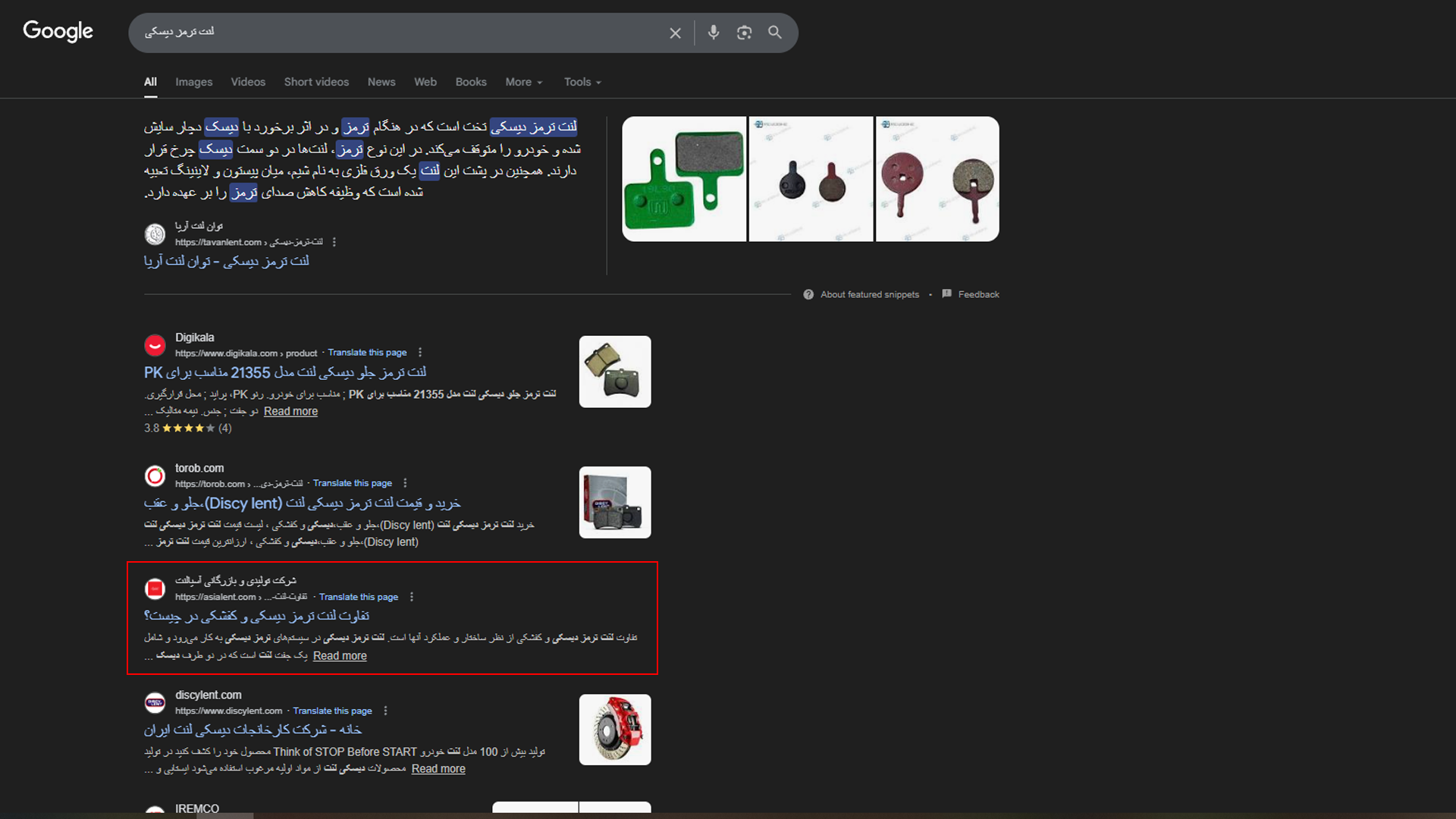
Task: Click the Feedback flag icon
Action: (x=946, y=293)
